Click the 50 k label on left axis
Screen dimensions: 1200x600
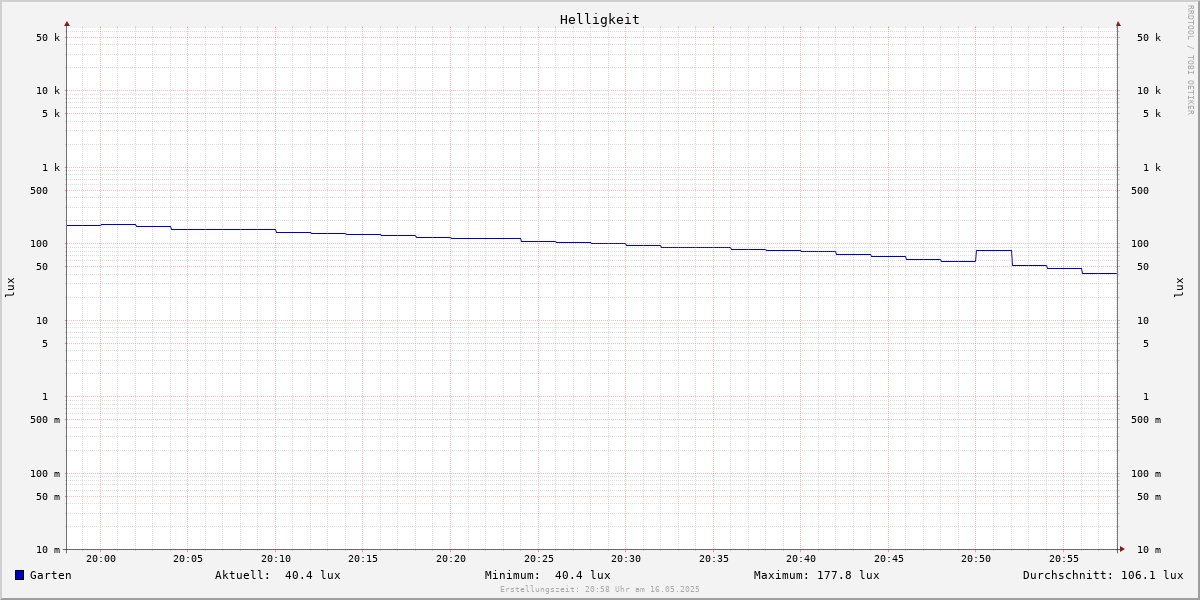[x=48, y=38]
